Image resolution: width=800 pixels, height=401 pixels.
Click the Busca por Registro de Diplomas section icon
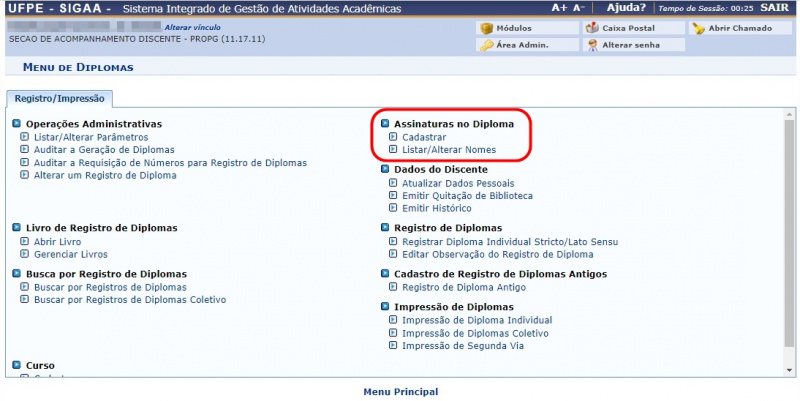(17, 274)
